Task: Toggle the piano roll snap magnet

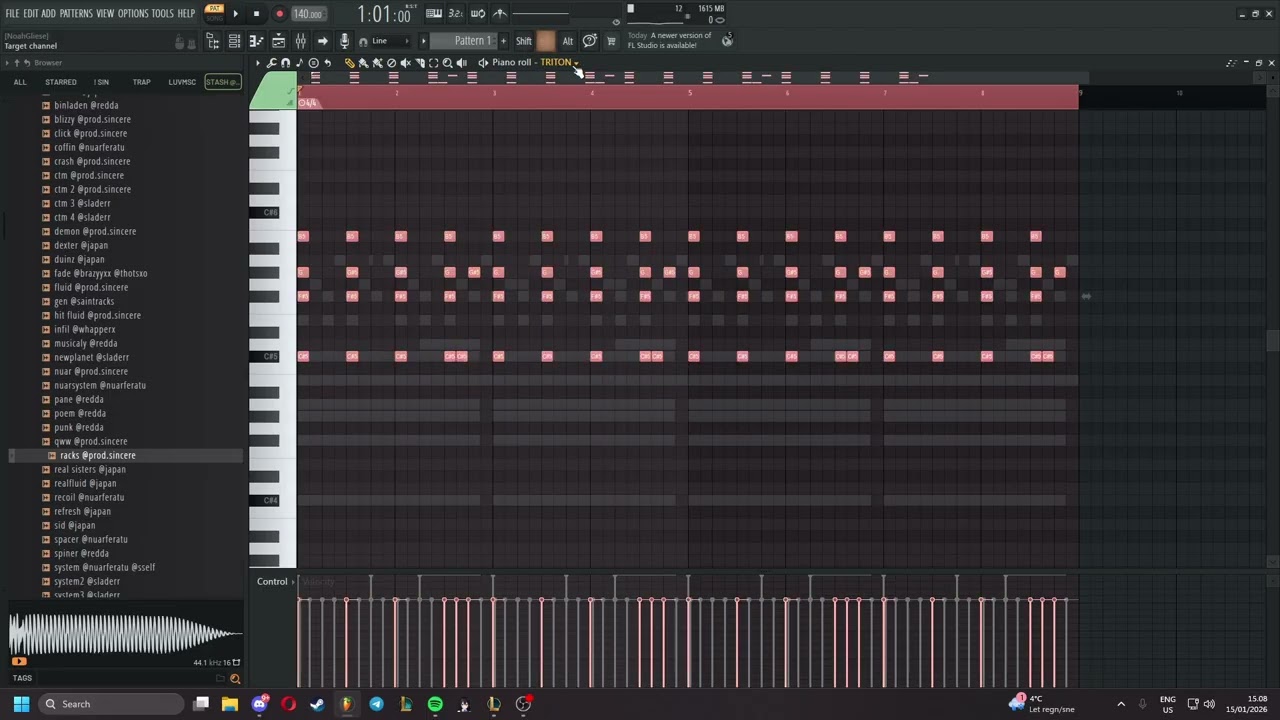Action: pos(286,63)
